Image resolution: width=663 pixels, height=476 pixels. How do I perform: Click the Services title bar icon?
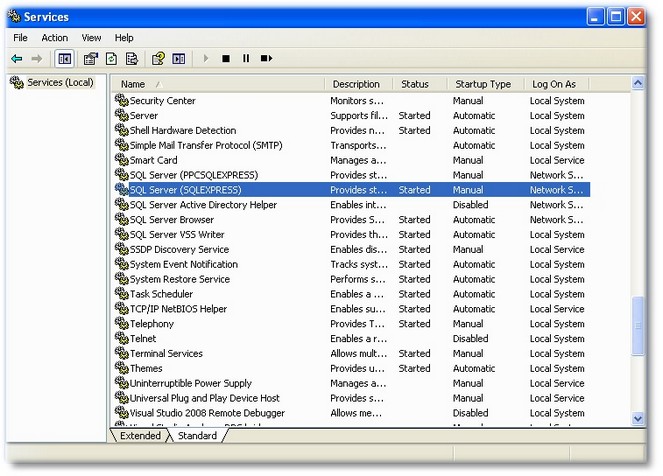(14, 16)
